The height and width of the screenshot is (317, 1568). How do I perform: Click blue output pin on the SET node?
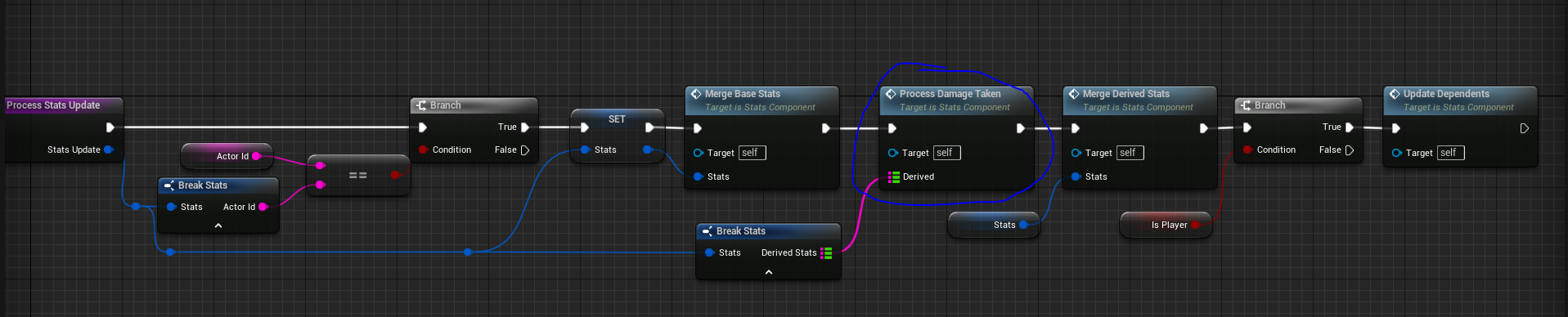point(648,150)
